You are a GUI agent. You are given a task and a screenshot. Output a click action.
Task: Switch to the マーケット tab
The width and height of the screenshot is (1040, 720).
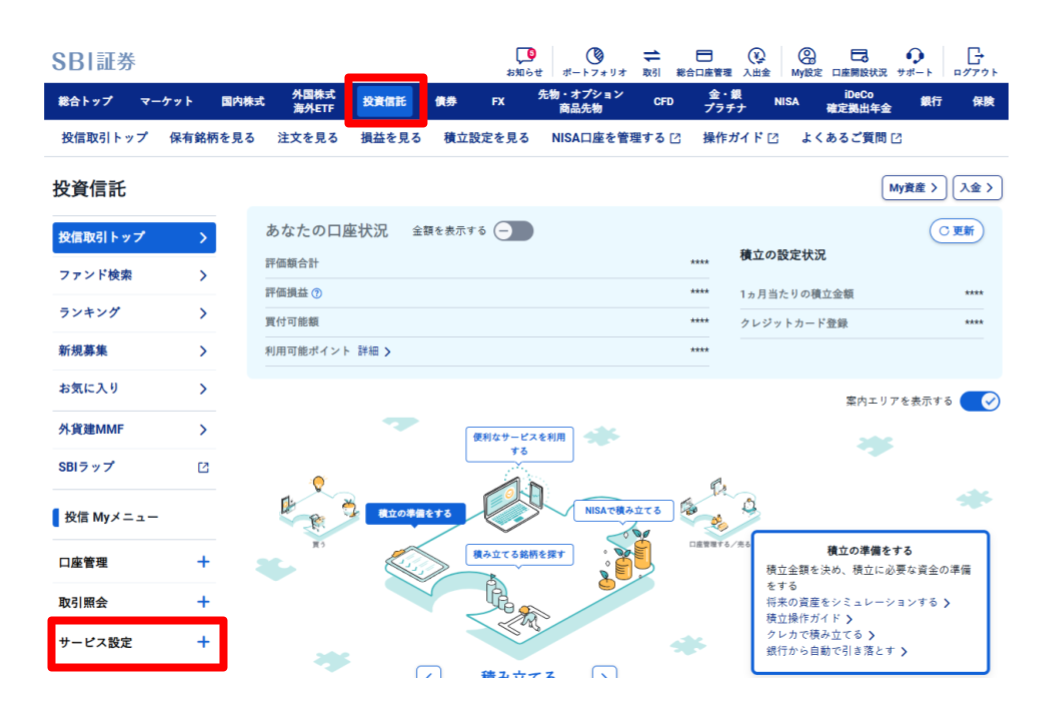coord(166,101)
